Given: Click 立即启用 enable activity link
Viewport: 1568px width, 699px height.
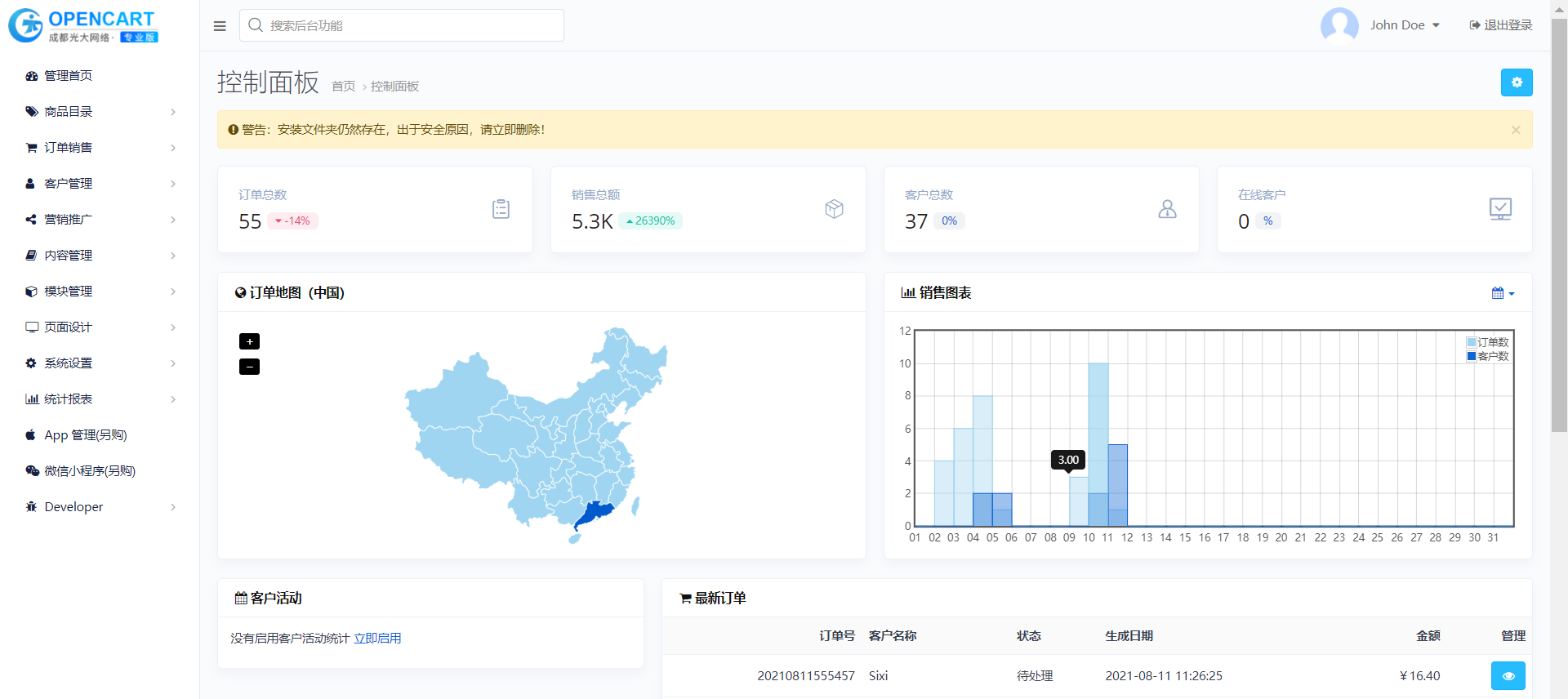Looking at the screenshot, I should click(x=377, y=639).
